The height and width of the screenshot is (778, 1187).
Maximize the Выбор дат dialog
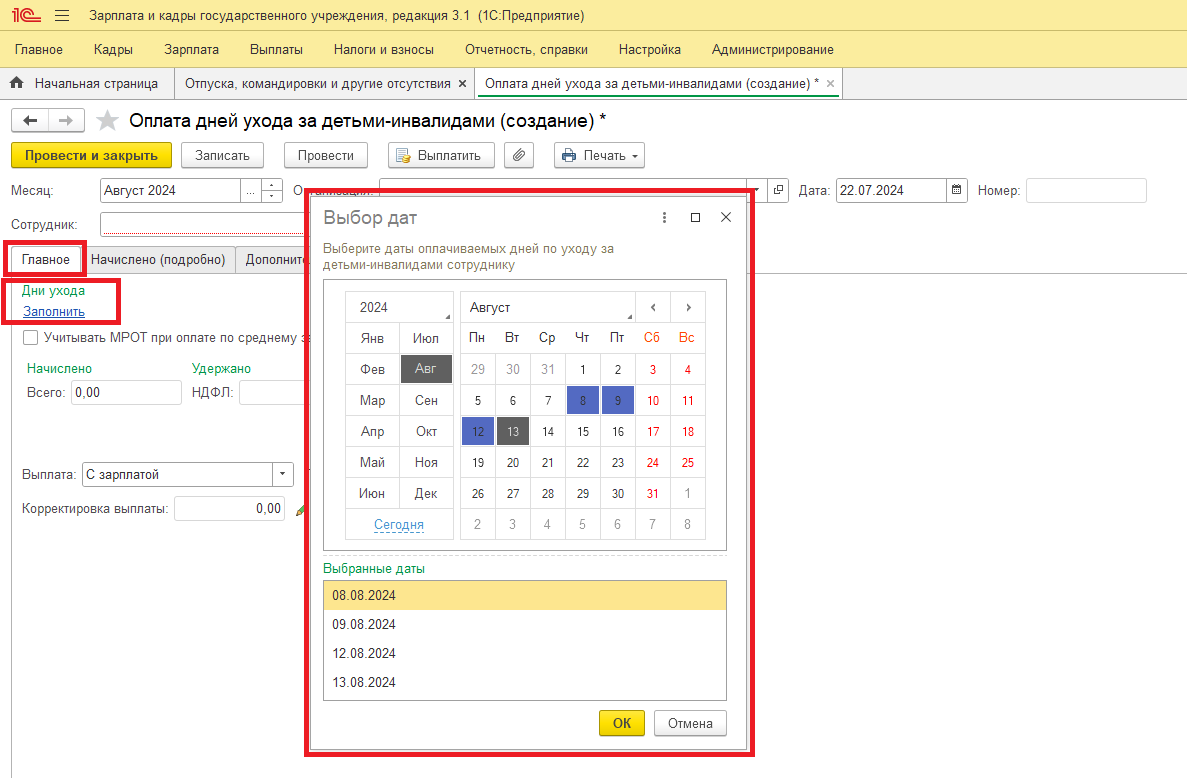click(x=695, y=217)
